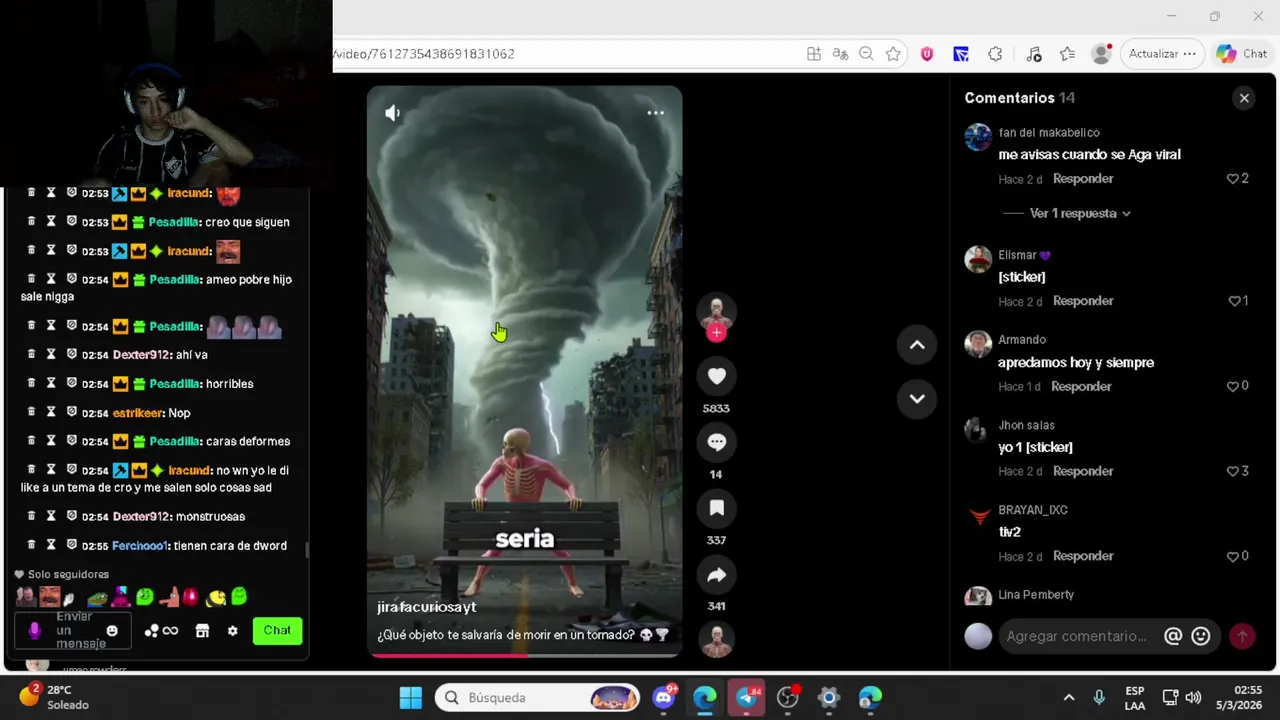Click the purple microphone in chat box

pyautogui.click(x=34, y=631)
